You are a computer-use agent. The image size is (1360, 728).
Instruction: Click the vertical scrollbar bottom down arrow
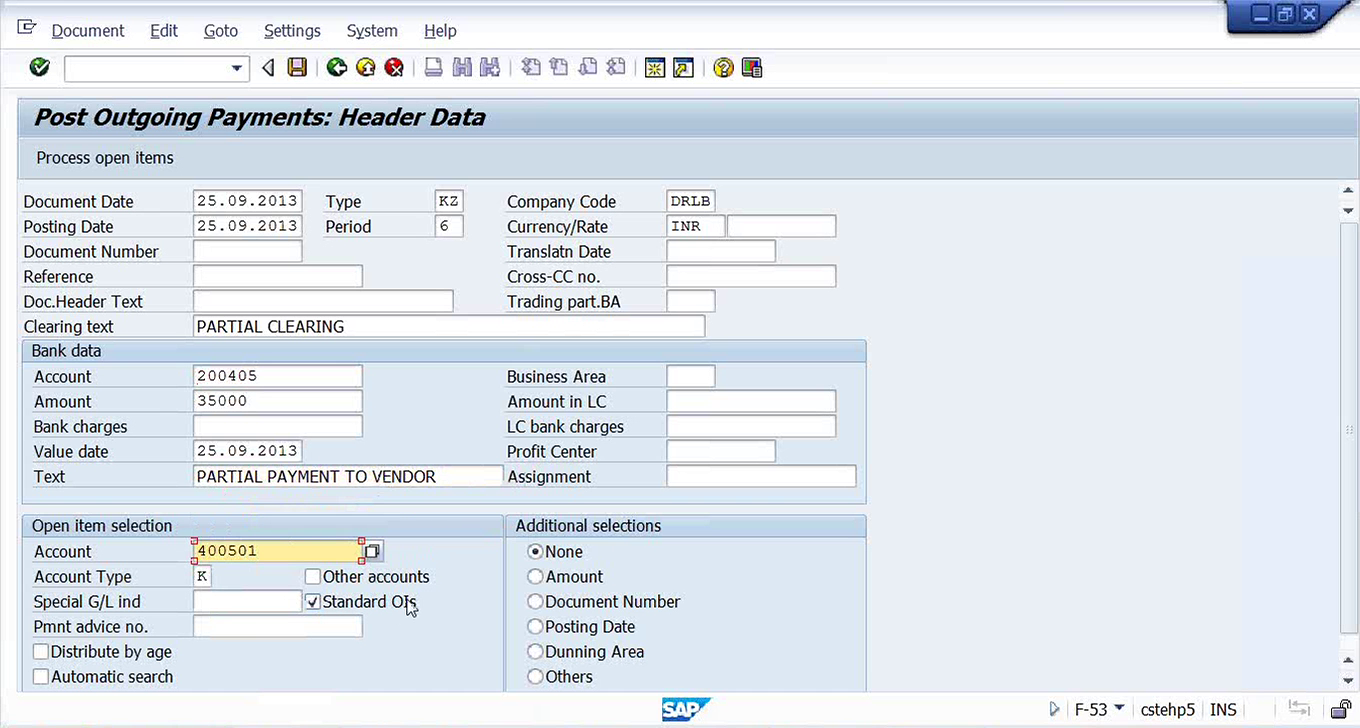(1349, 681)
